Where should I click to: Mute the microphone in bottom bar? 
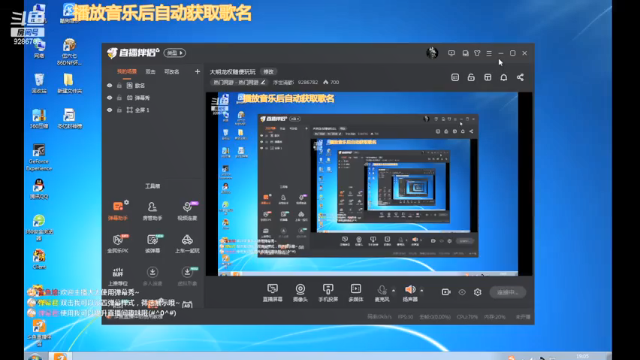pyautogui.click(x=382, y=289)
